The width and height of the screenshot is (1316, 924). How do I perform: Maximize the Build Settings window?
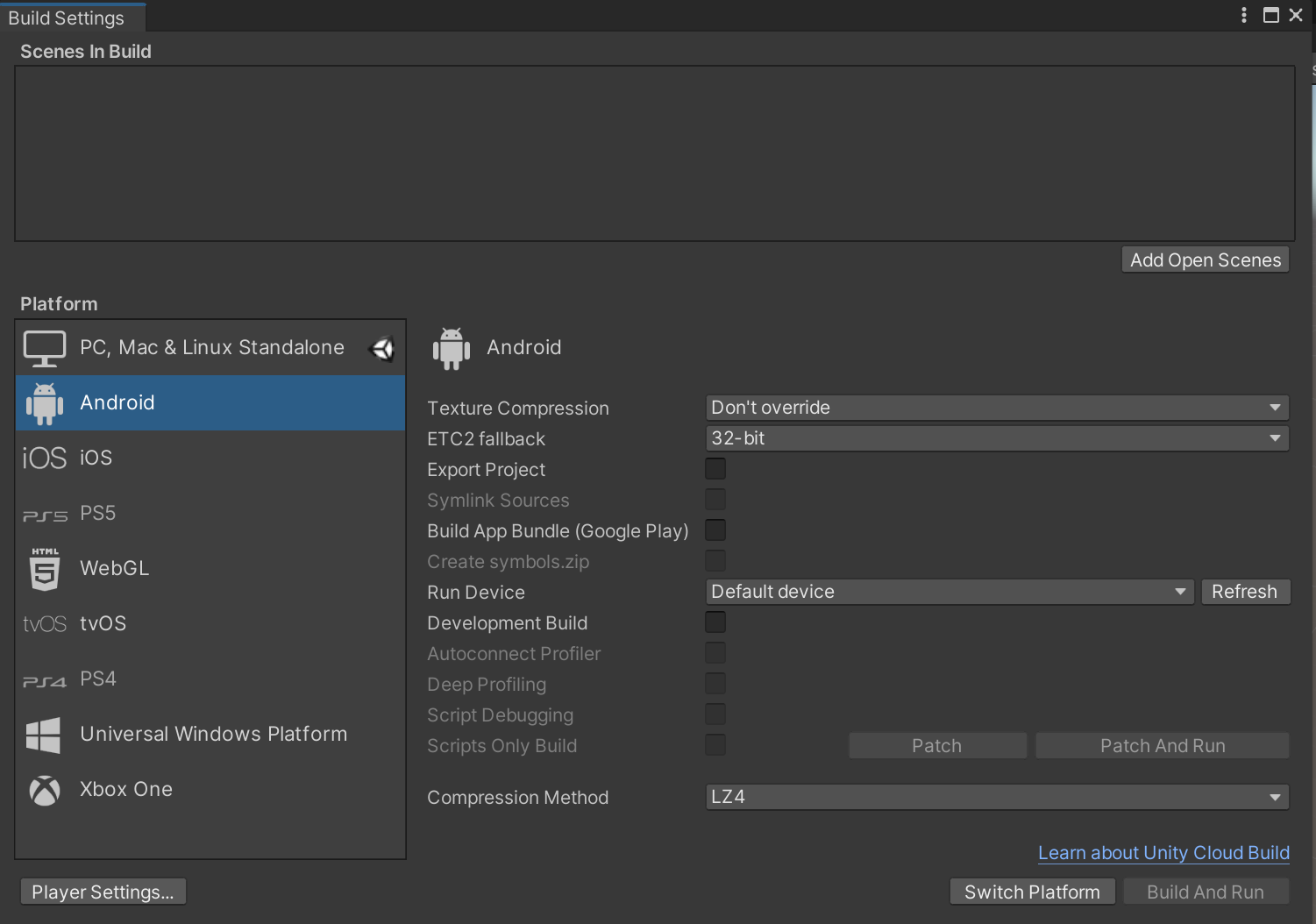click(1271, 15)
